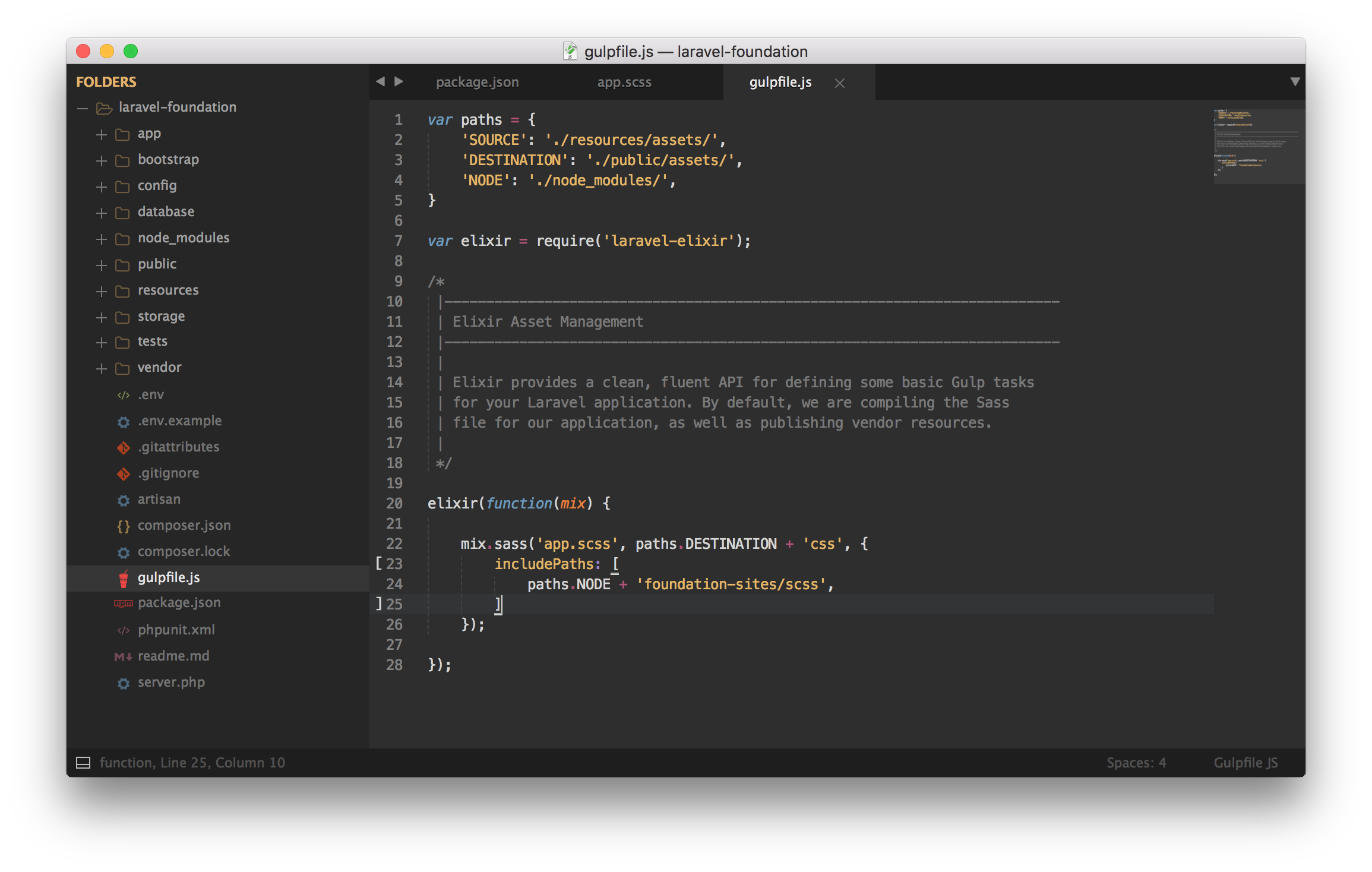
Task: Click the gear icon next to server.php
Action: click(123, 683)
